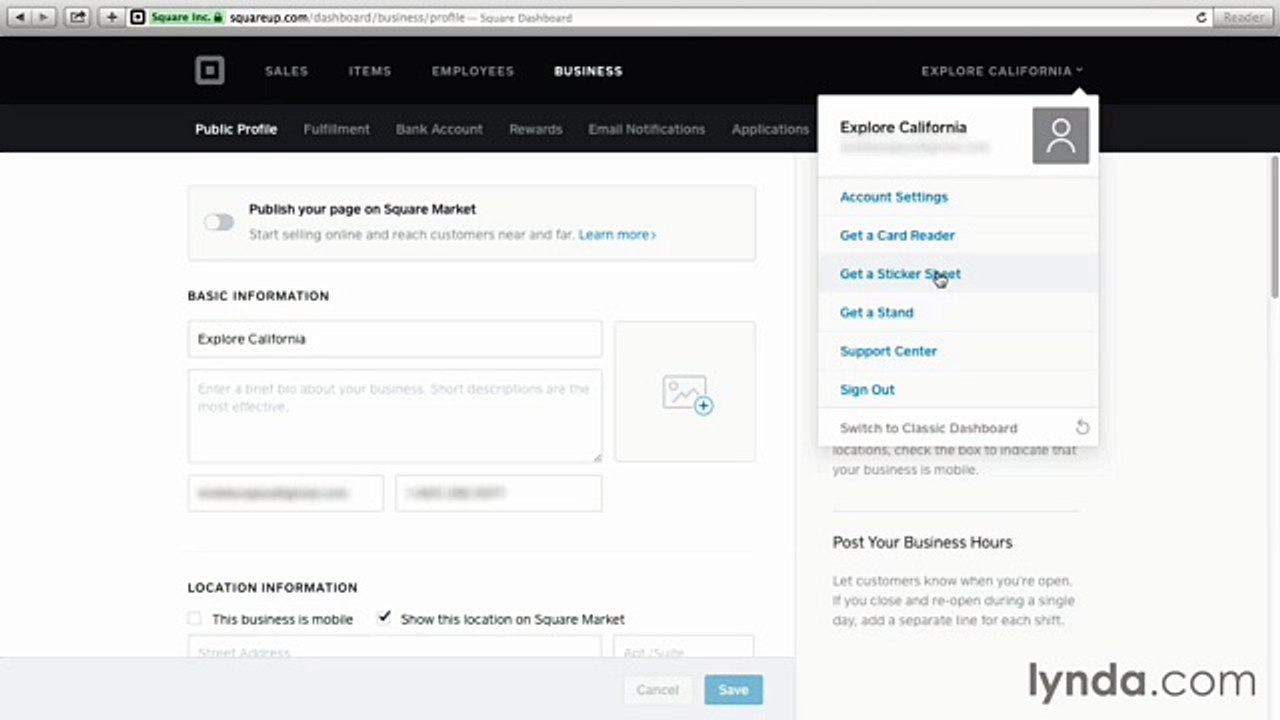Go back with browser back arrow
This screenshot has height=720, width=1280.
click(21, 17)
